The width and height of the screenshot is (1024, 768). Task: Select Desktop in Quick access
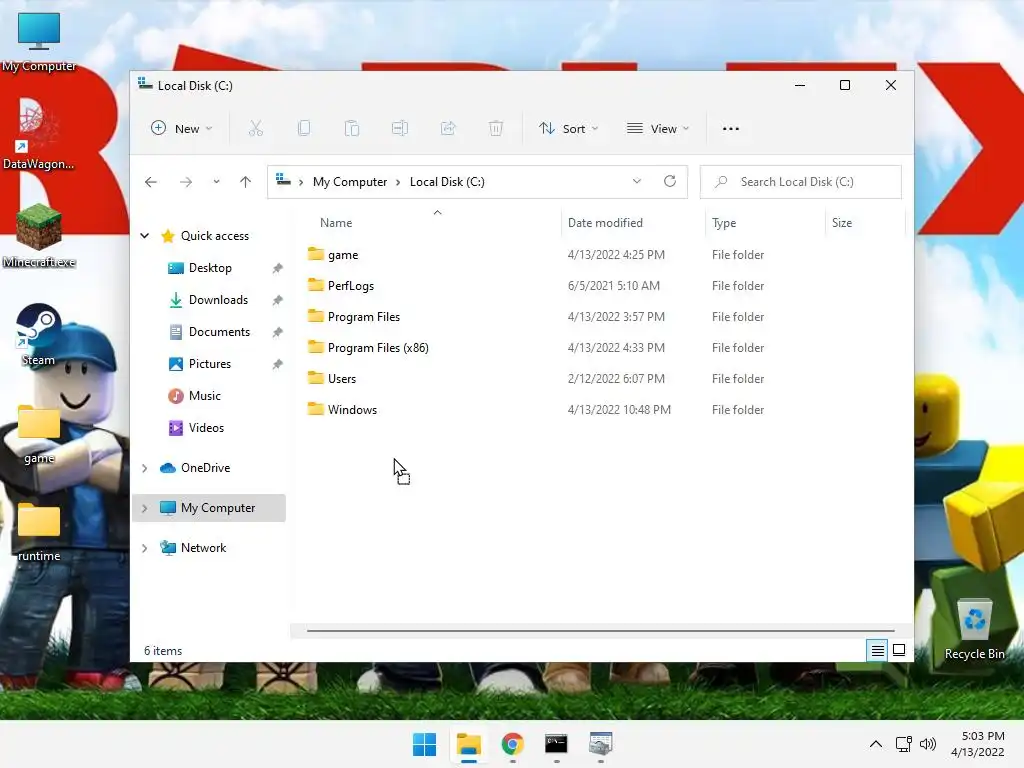point(210,268)
